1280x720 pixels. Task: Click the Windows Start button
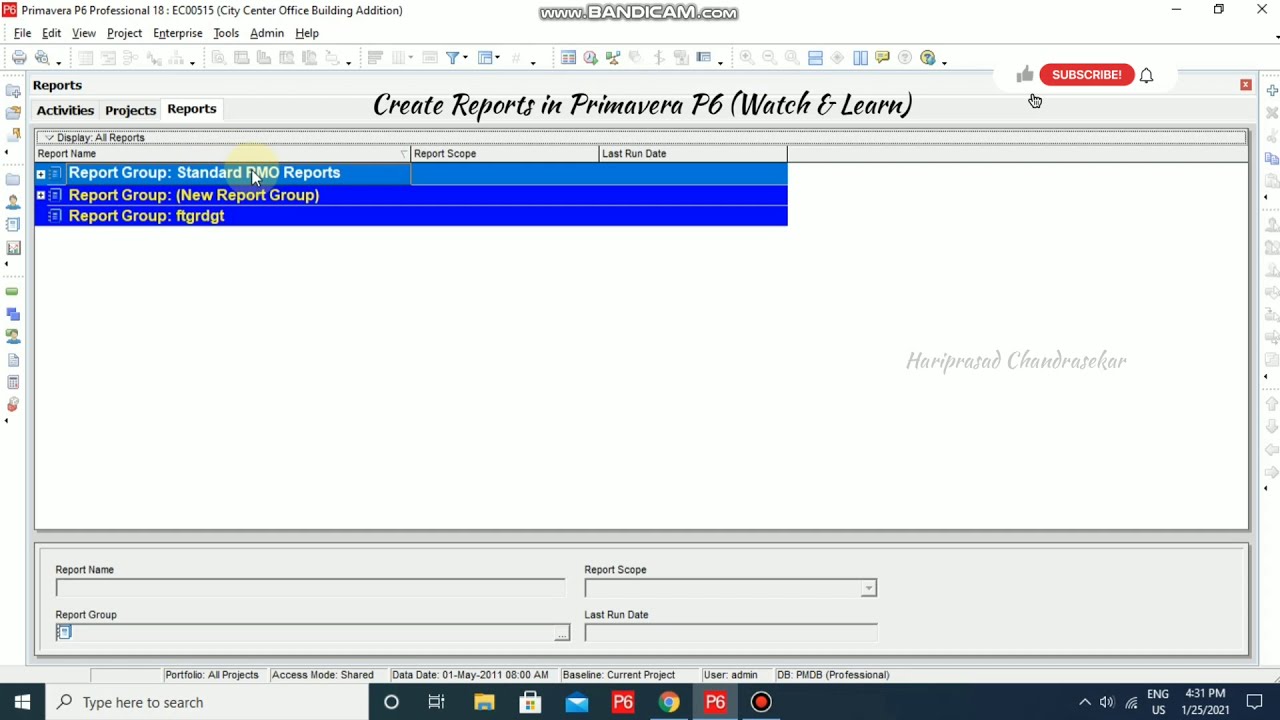[x=22, y=702]
